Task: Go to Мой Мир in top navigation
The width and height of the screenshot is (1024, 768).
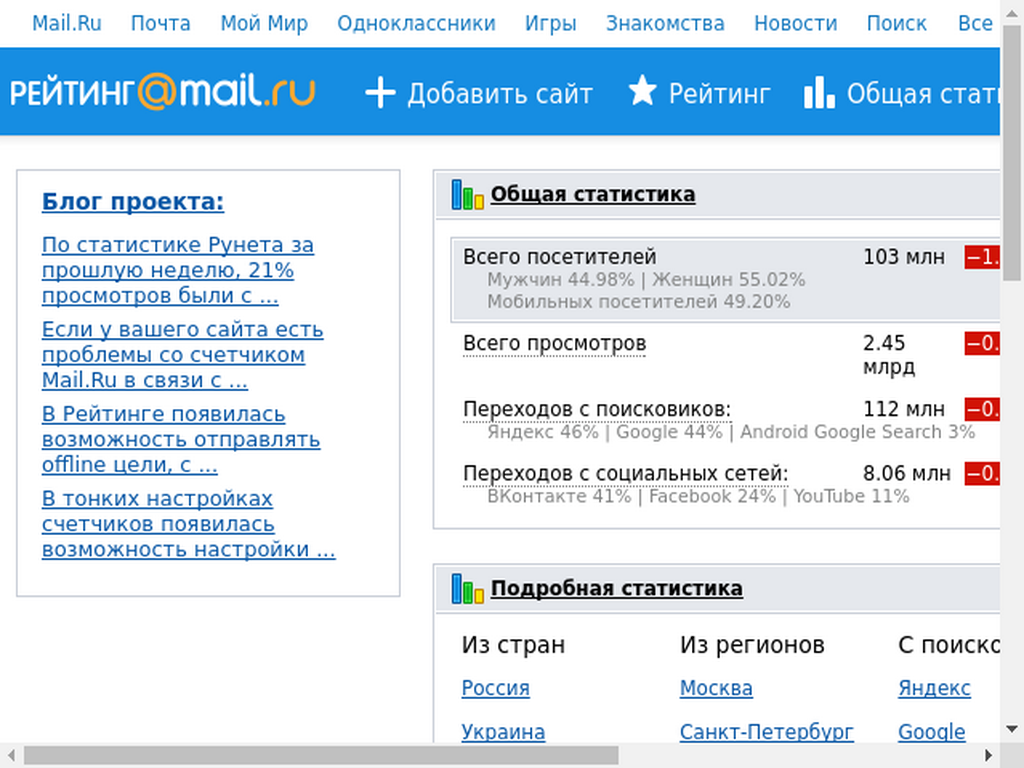Action: click(264, 24)
